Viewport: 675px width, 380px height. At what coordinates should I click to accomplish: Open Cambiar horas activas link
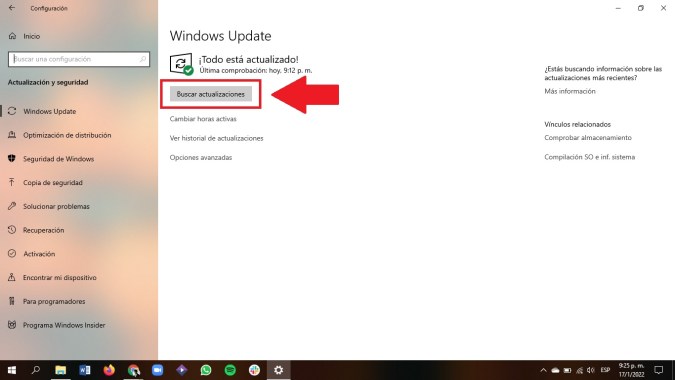(x=203, y=119)
